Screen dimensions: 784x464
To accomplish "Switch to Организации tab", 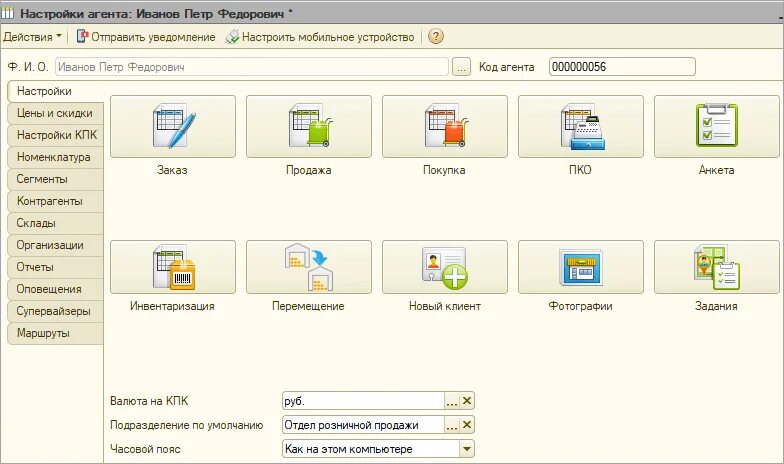I will (55, 245).
